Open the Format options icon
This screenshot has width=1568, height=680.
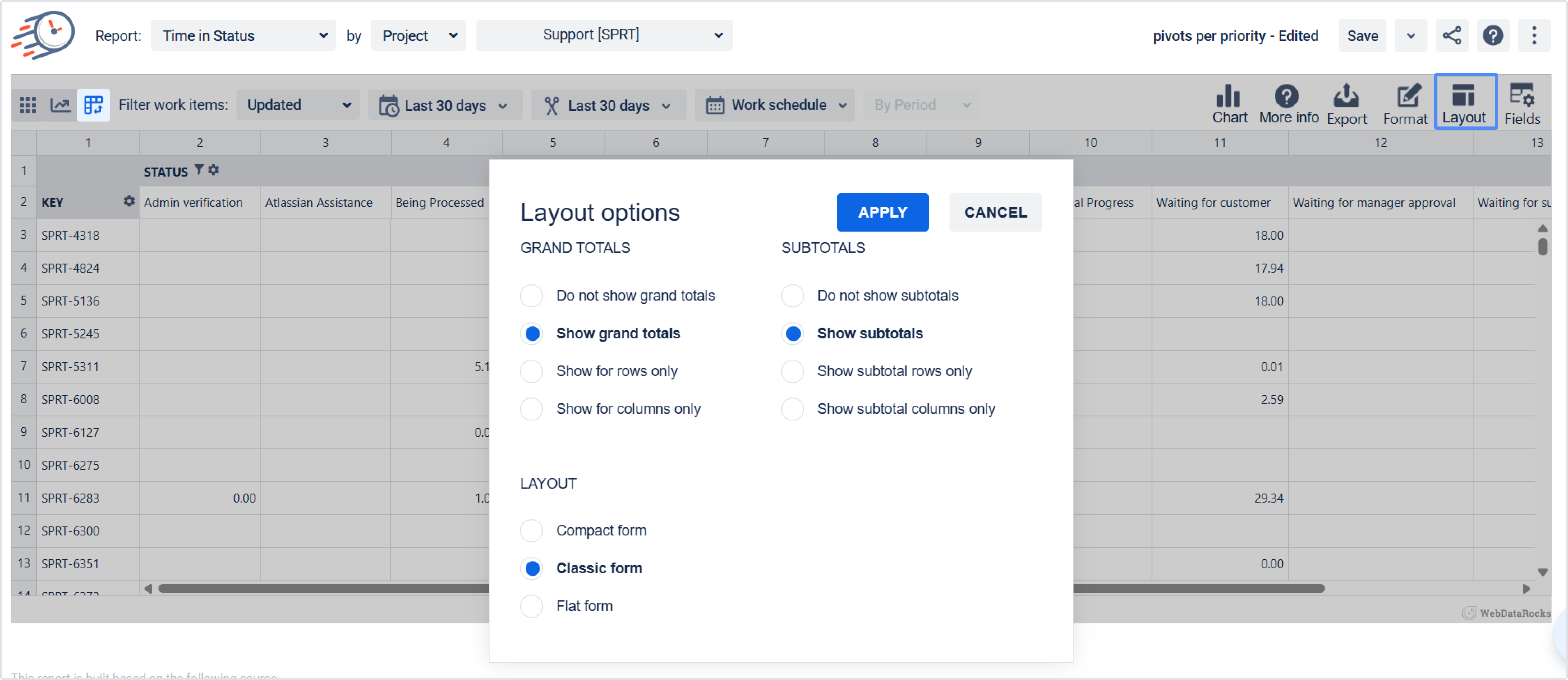coord(1404,103)
